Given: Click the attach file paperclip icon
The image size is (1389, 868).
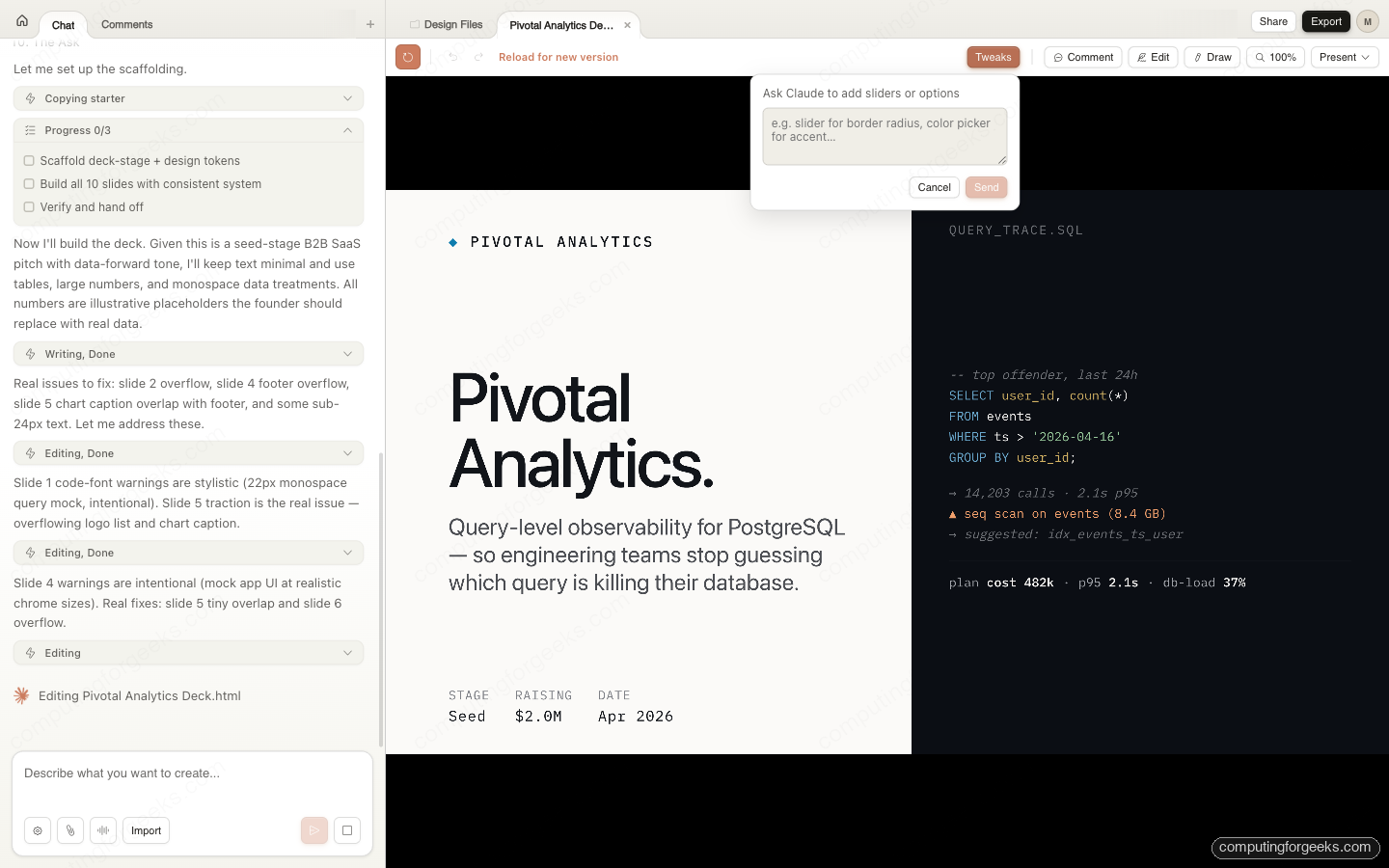Looking at the screenshot, I should [x=70, y=830].
